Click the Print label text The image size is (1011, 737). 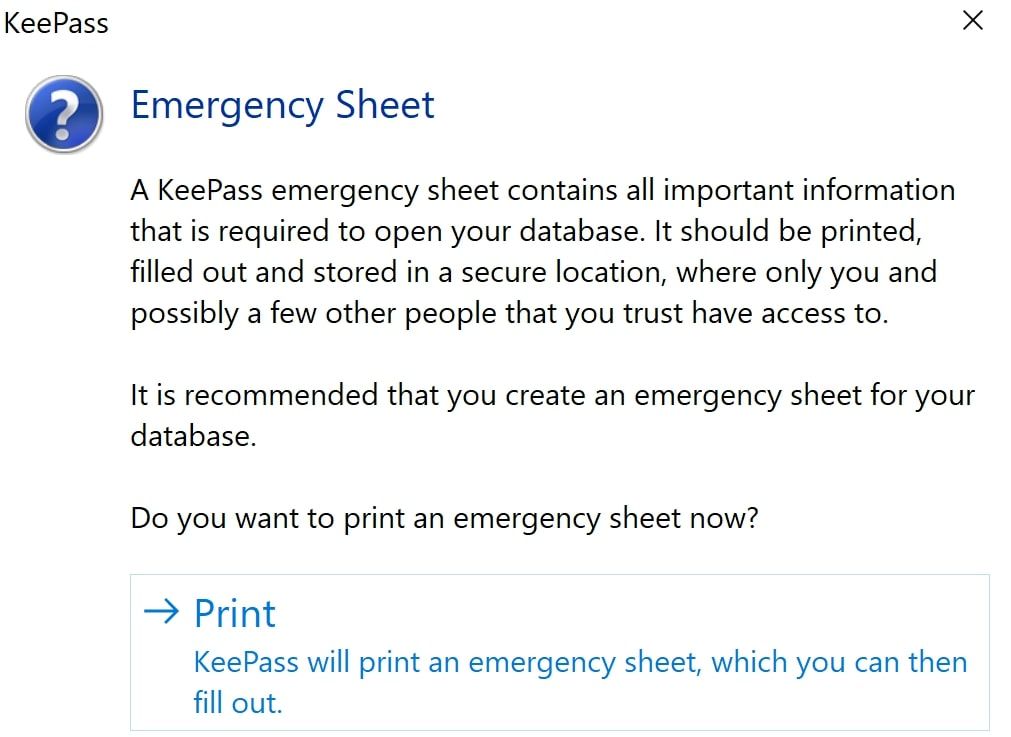(x=232, y=613)
